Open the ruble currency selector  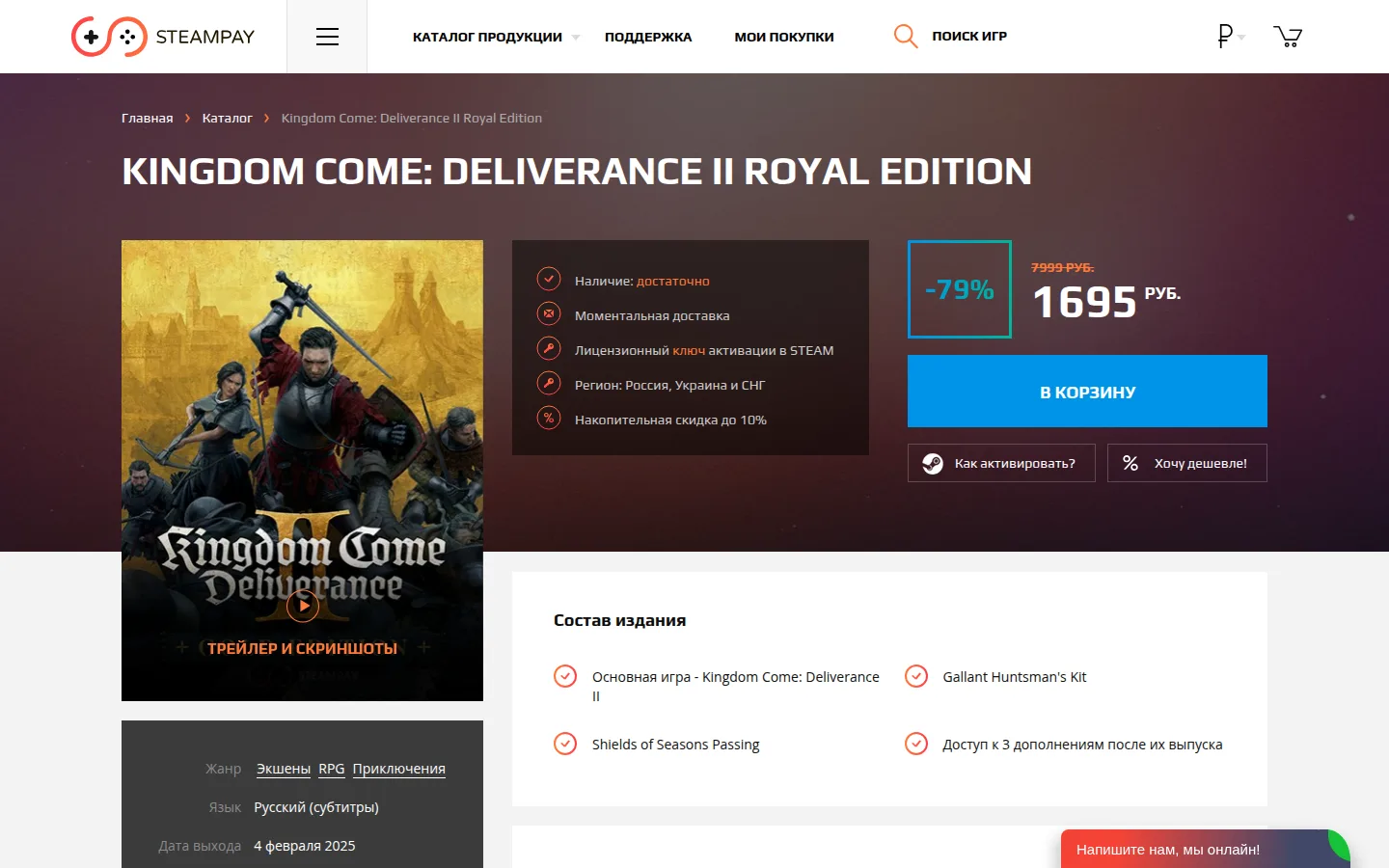pos(1231,37)
